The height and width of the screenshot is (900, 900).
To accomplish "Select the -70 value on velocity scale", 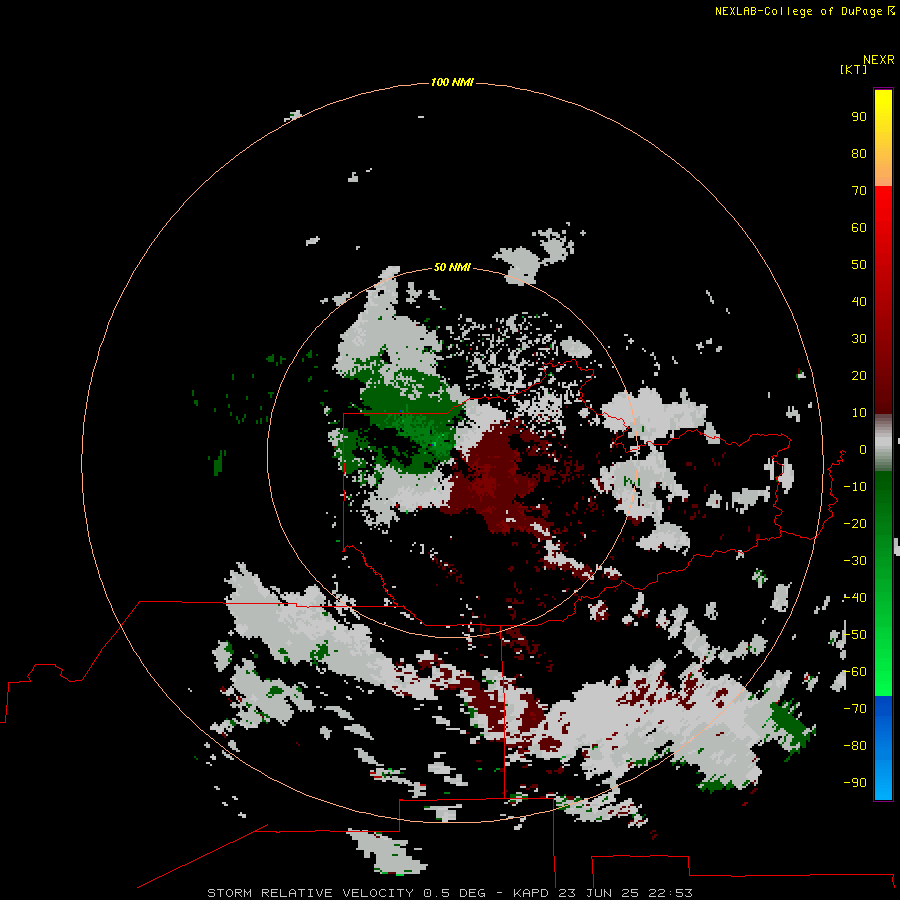I will coord(855,709).
